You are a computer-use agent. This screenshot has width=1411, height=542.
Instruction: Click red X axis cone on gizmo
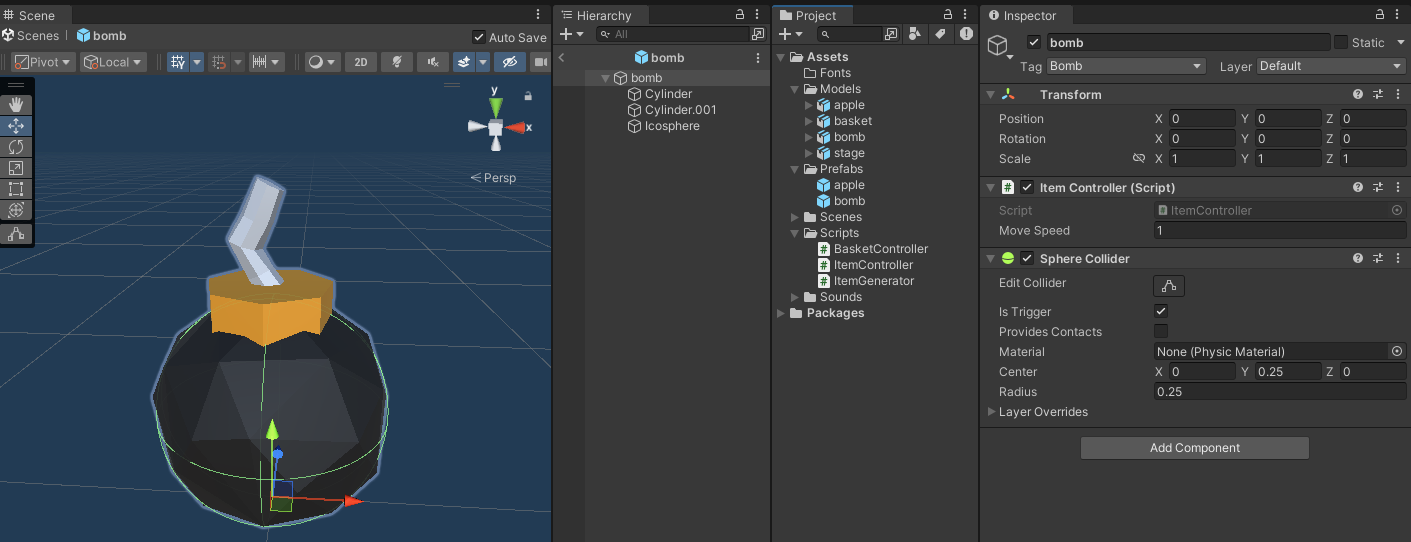tap(514, 128)
